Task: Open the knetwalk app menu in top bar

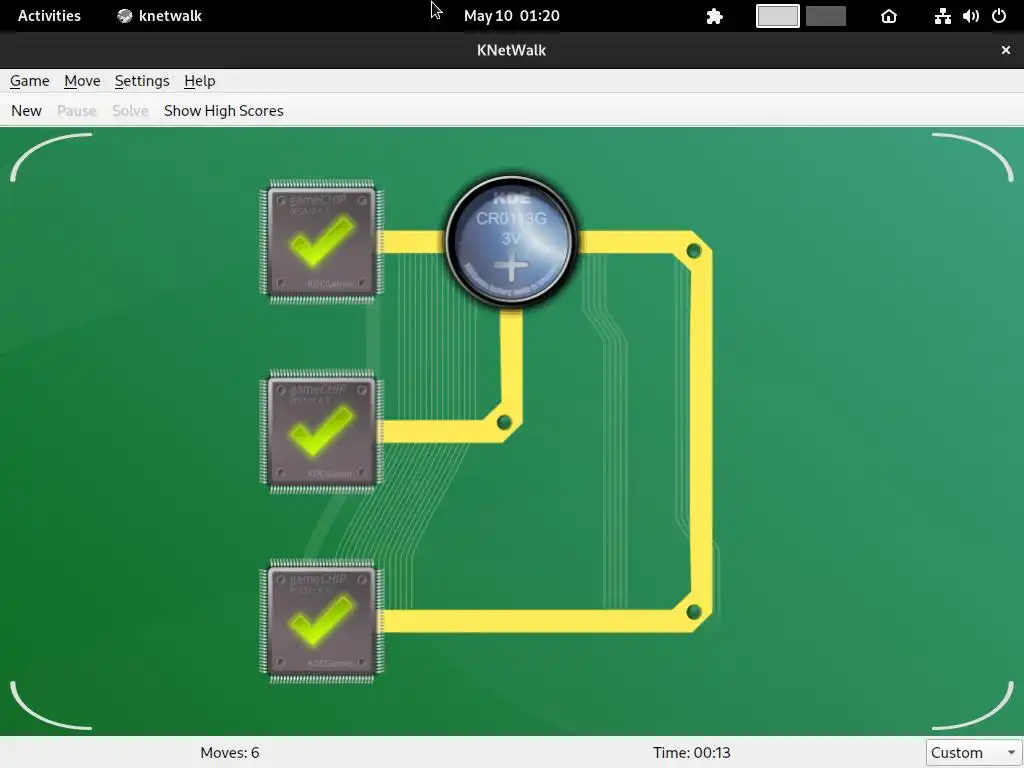Action: [159, 16]
